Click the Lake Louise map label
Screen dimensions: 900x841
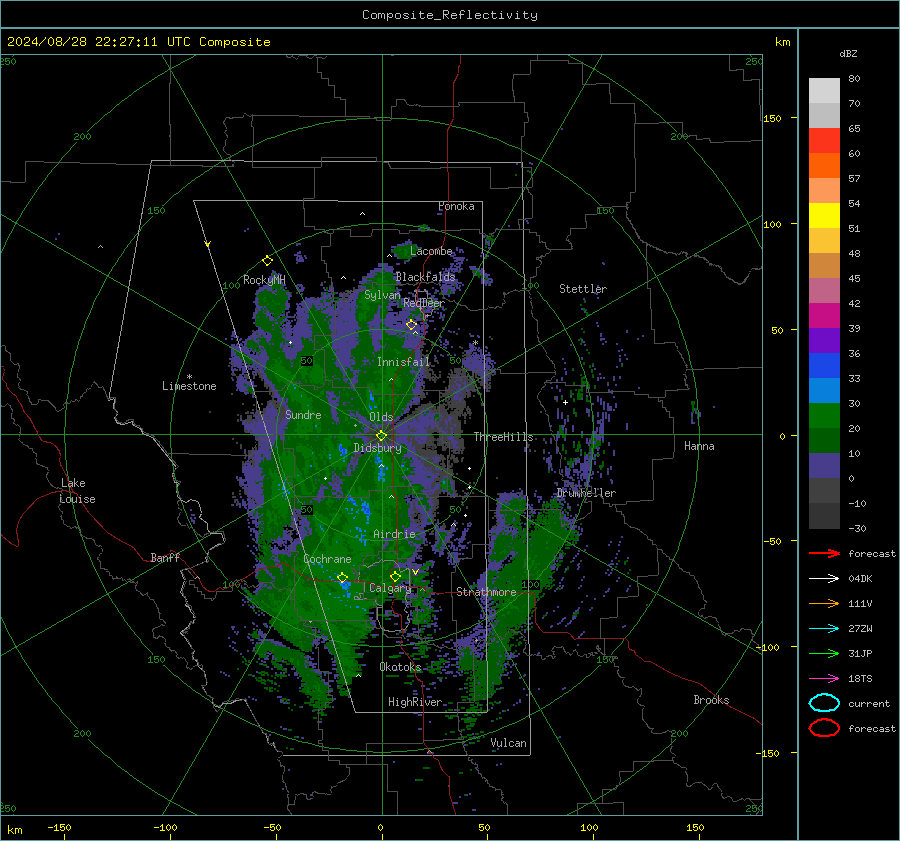coord(78,491)
